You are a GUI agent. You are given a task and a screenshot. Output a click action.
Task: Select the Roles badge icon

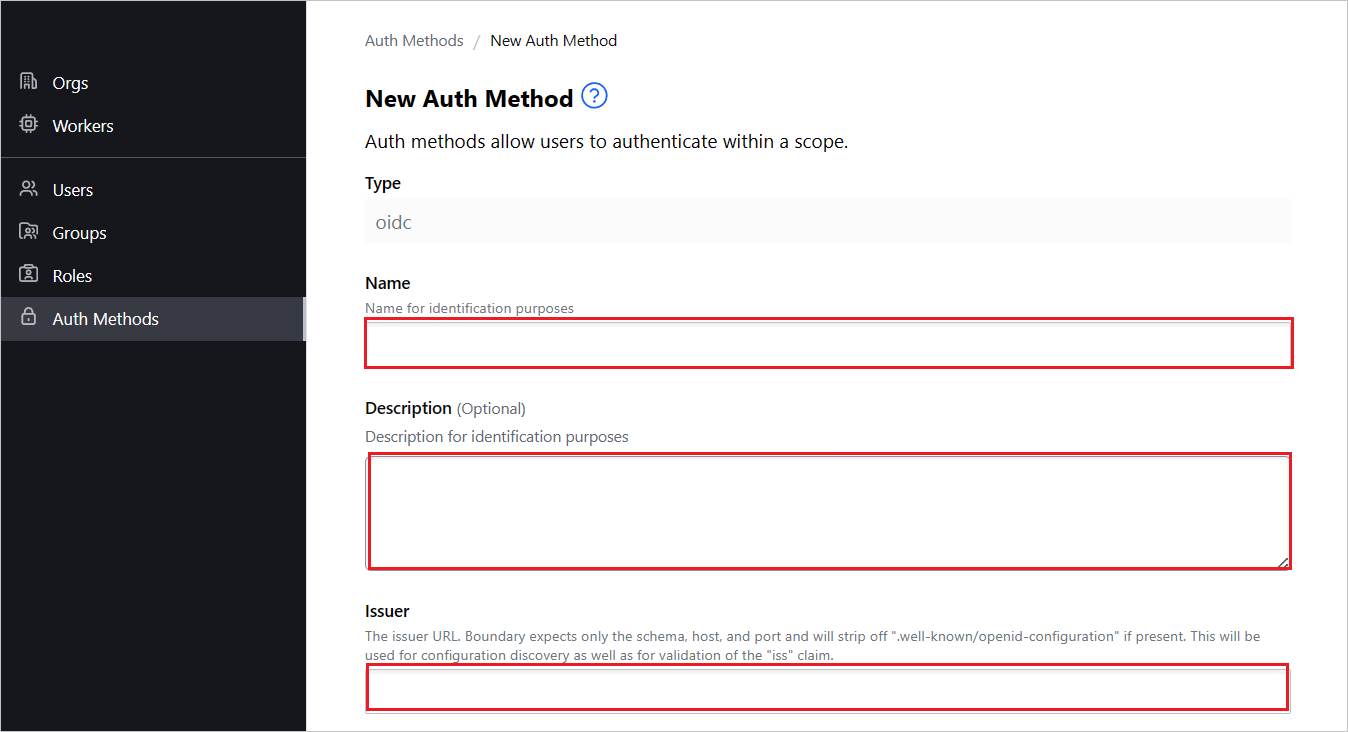pos(28,274)
